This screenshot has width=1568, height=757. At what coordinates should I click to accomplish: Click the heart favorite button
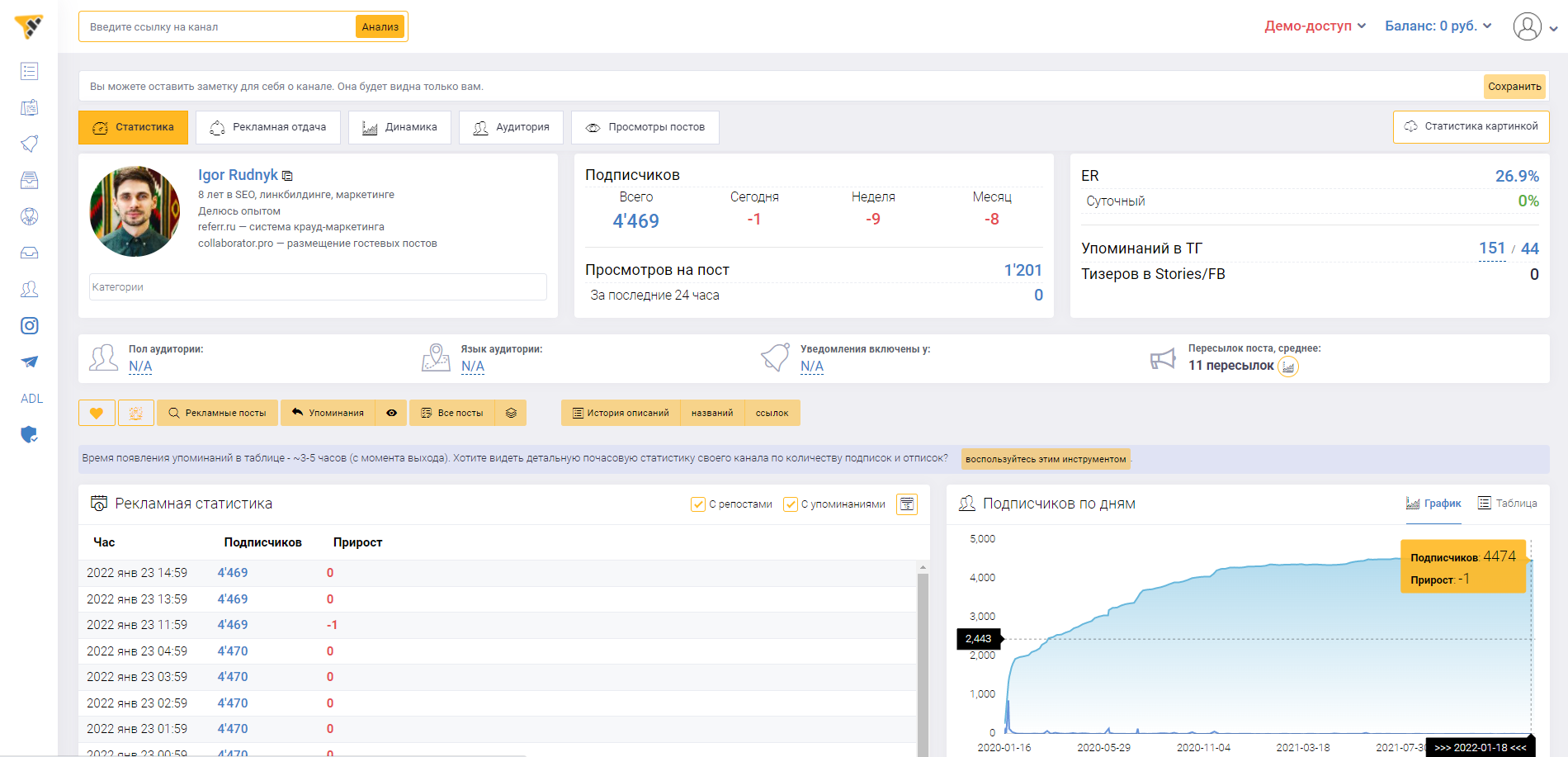tap(97, 413)
